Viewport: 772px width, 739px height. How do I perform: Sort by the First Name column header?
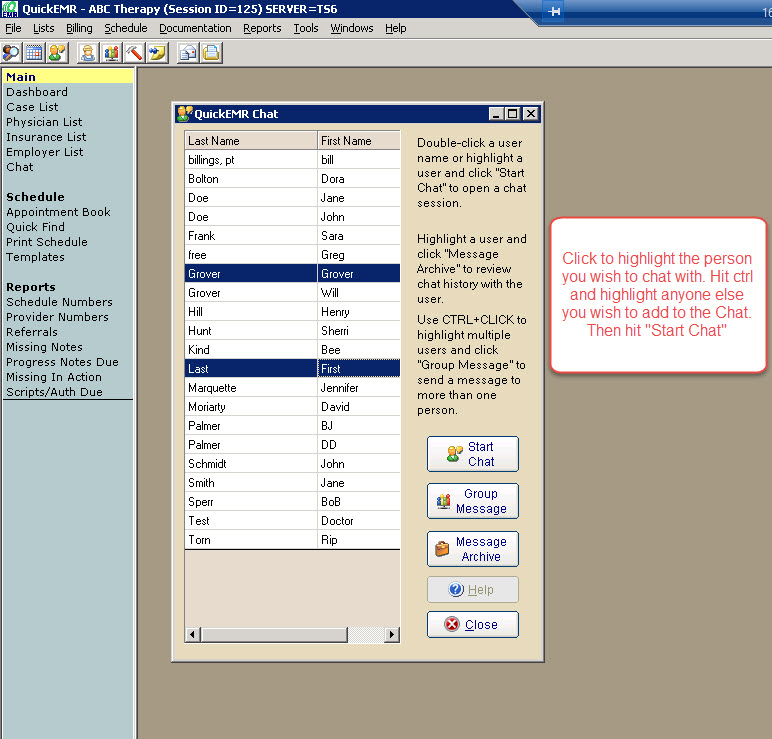click(359, 141)
